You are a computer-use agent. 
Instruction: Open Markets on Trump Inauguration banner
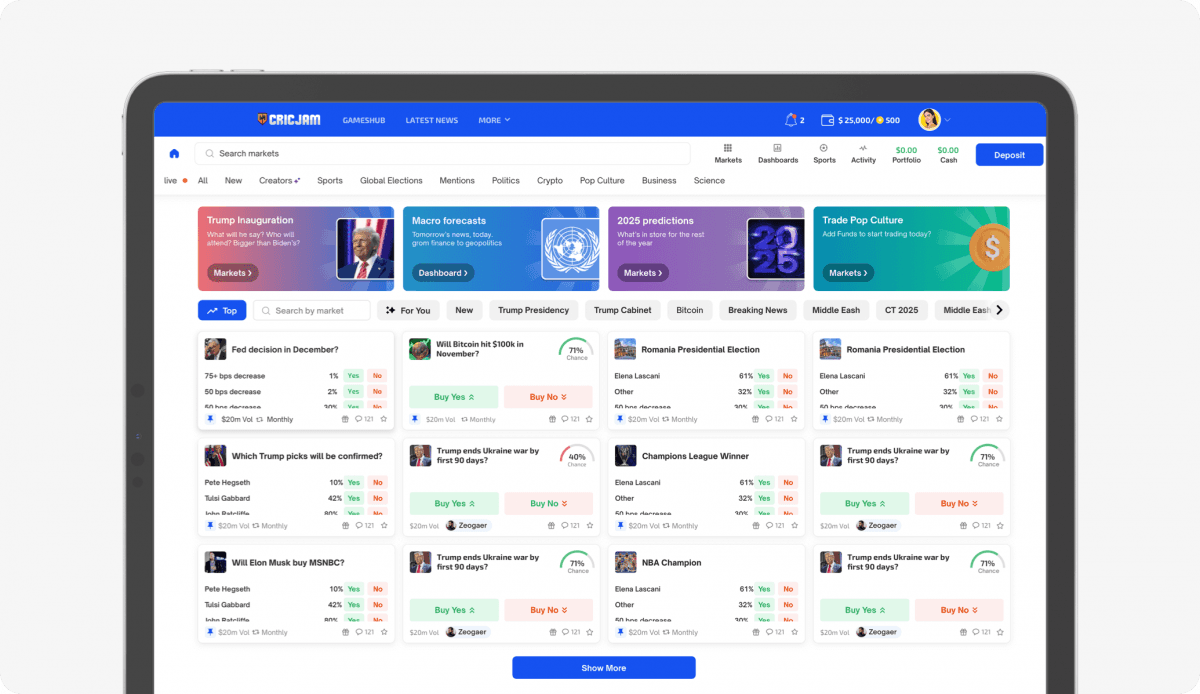[x=232, y=272]
